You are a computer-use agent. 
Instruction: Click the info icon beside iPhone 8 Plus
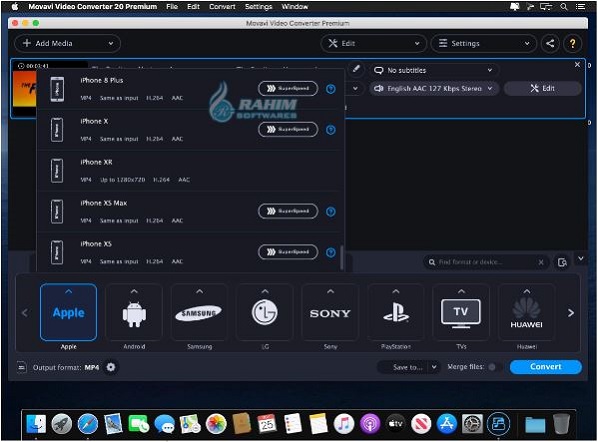(x=331, y=89)
